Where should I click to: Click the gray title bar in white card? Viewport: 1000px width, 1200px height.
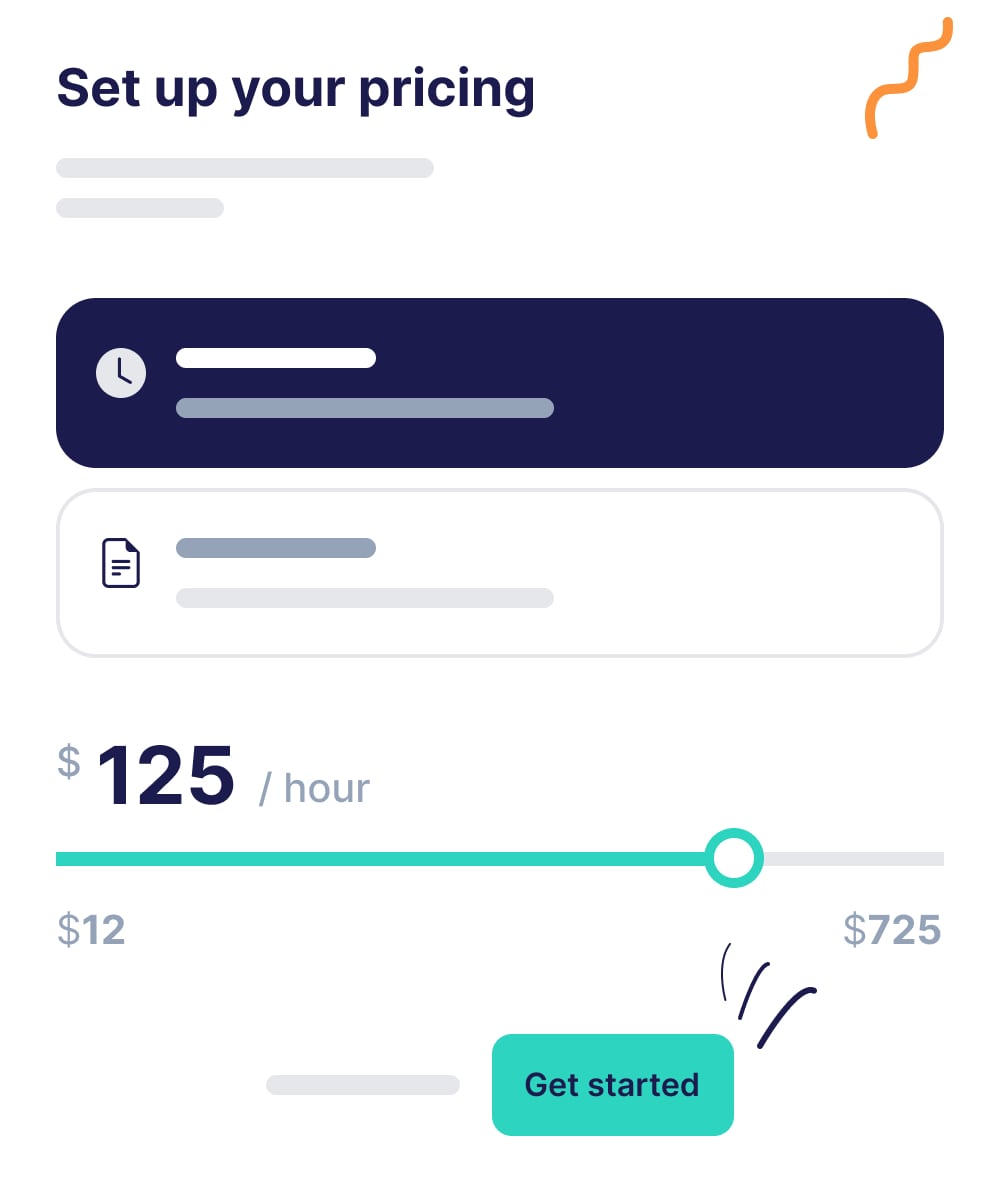tap(276, 548)
